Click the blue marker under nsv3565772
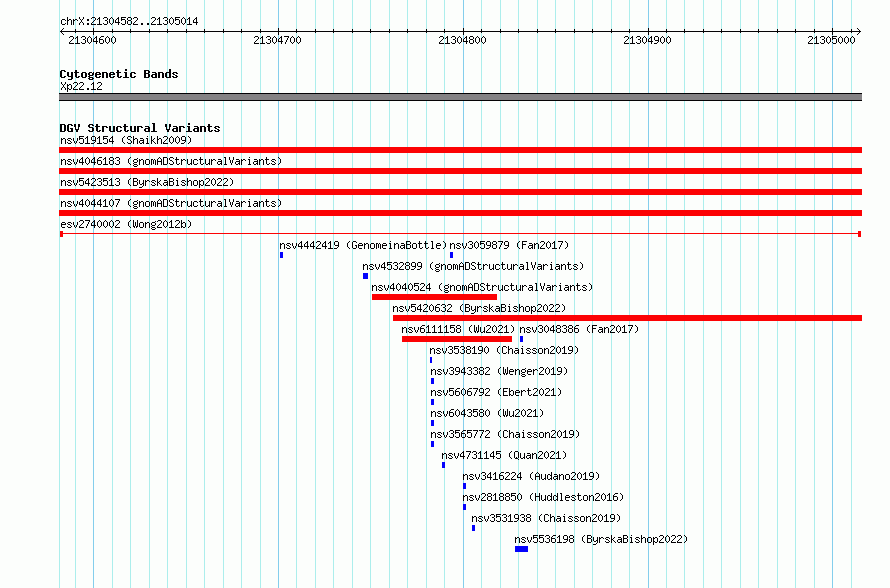Image resolution: width=890 pixels, height=588 pixels. tap(433, 444)
